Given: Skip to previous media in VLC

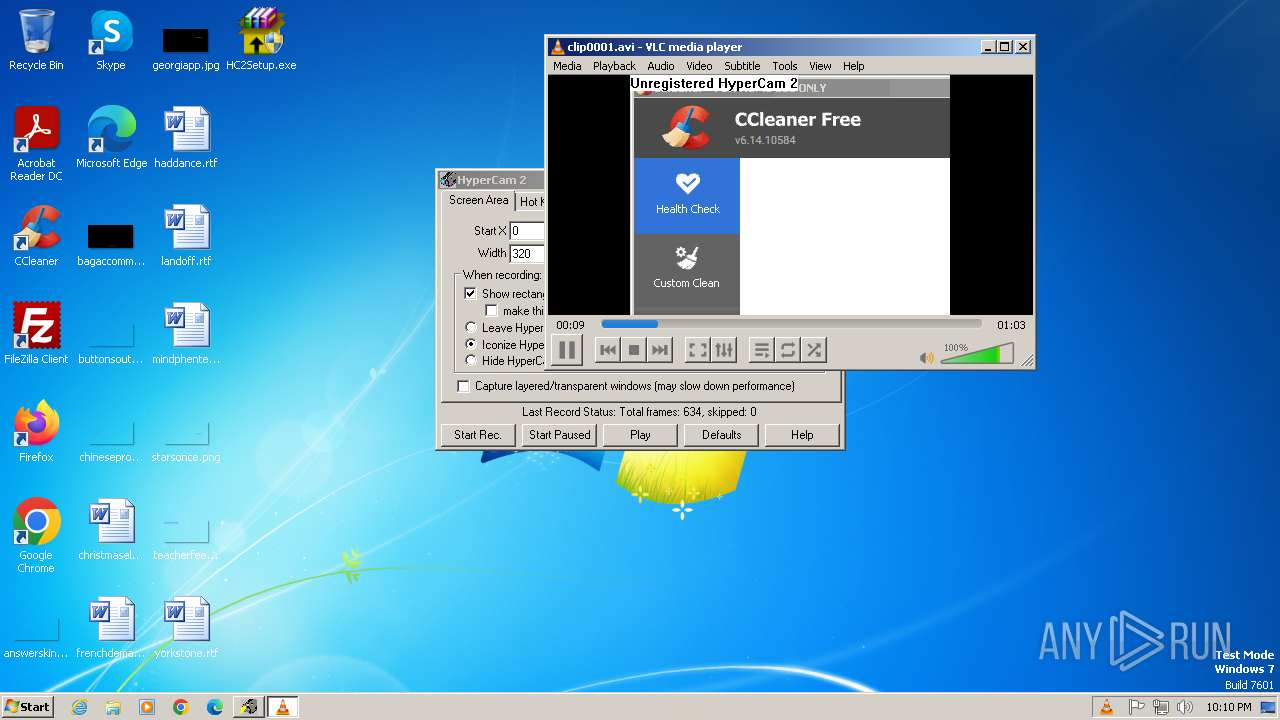Looking at the screenshot, I should pyautogui.click(x=607, y=350).
